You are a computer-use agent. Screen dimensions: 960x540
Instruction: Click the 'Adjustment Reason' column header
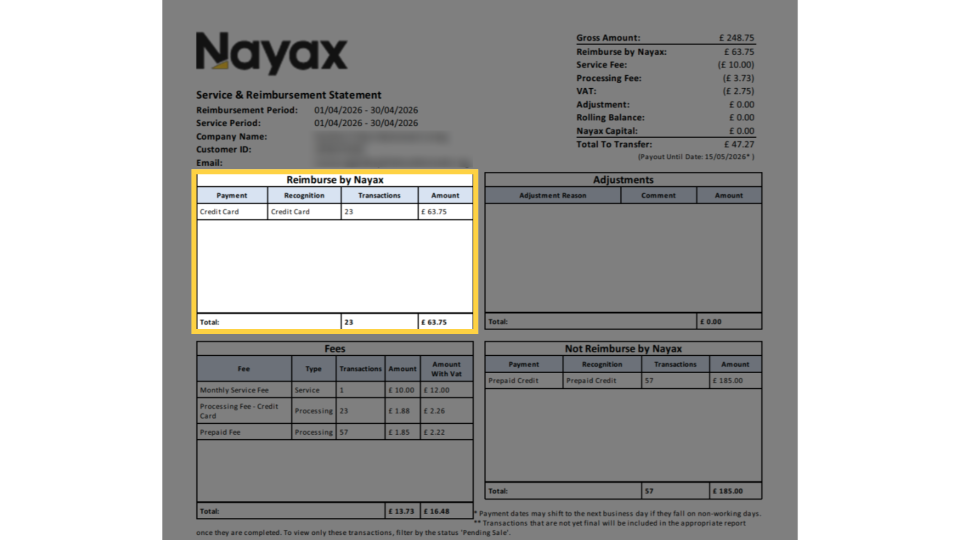553,195
